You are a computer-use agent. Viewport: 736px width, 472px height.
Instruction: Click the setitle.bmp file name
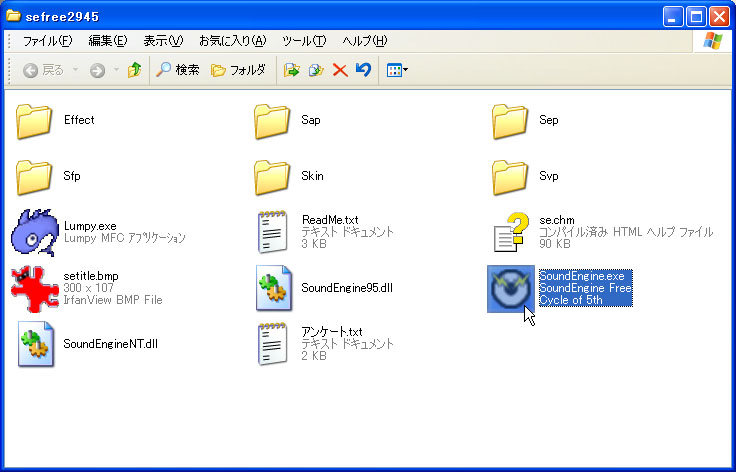click(91, 276)
